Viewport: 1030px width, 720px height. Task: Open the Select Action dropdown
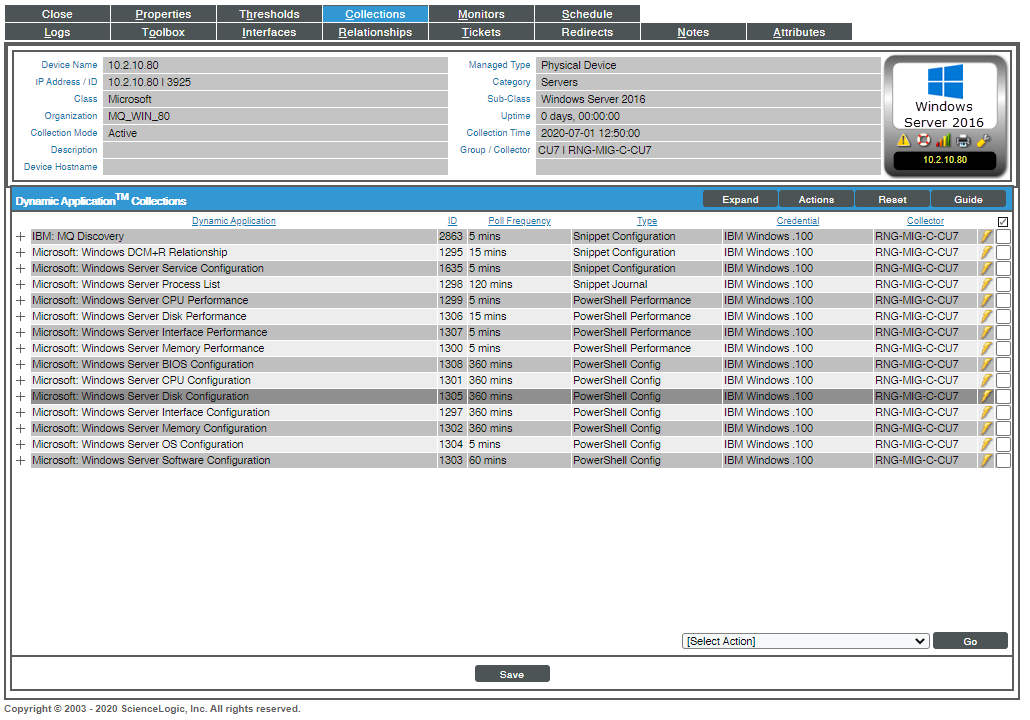pyautogui.click(x=805, y=640)
